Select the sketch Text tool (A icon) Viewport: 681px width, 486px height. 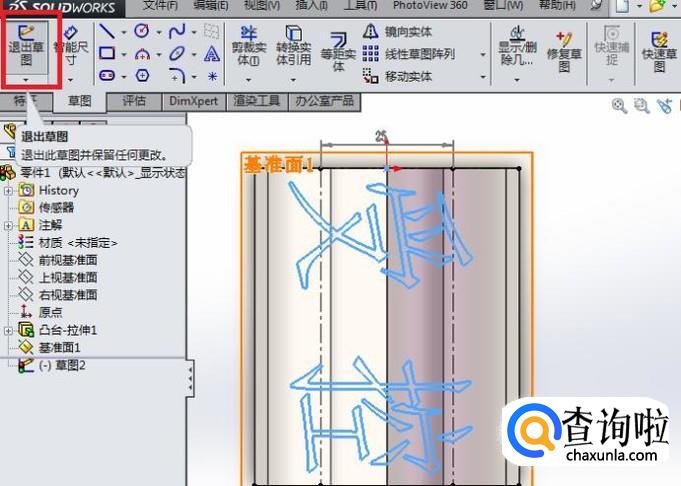tap(212, 54)
